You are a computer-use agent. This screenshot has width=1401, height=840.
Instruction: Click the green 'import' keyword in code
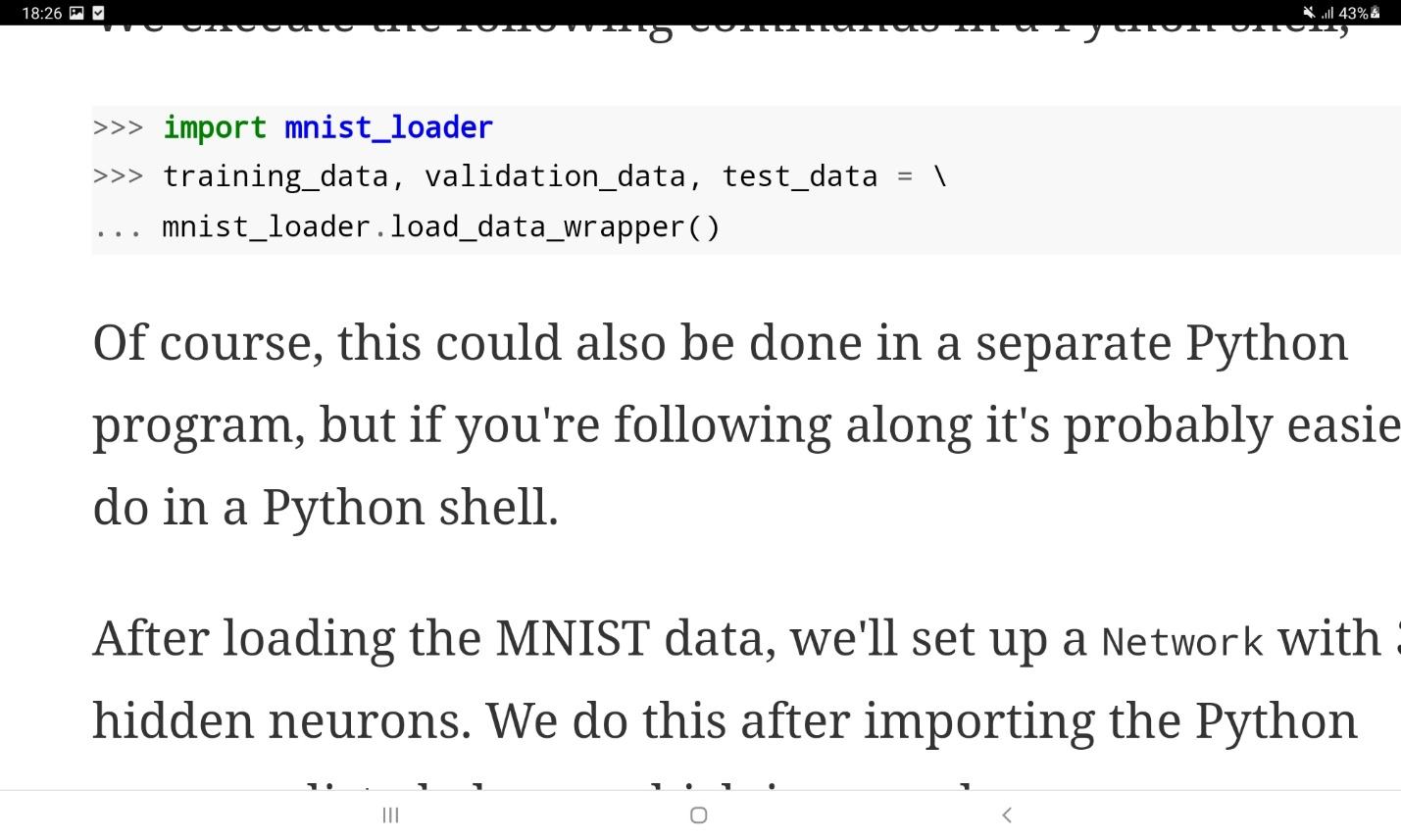pos(215,127)
